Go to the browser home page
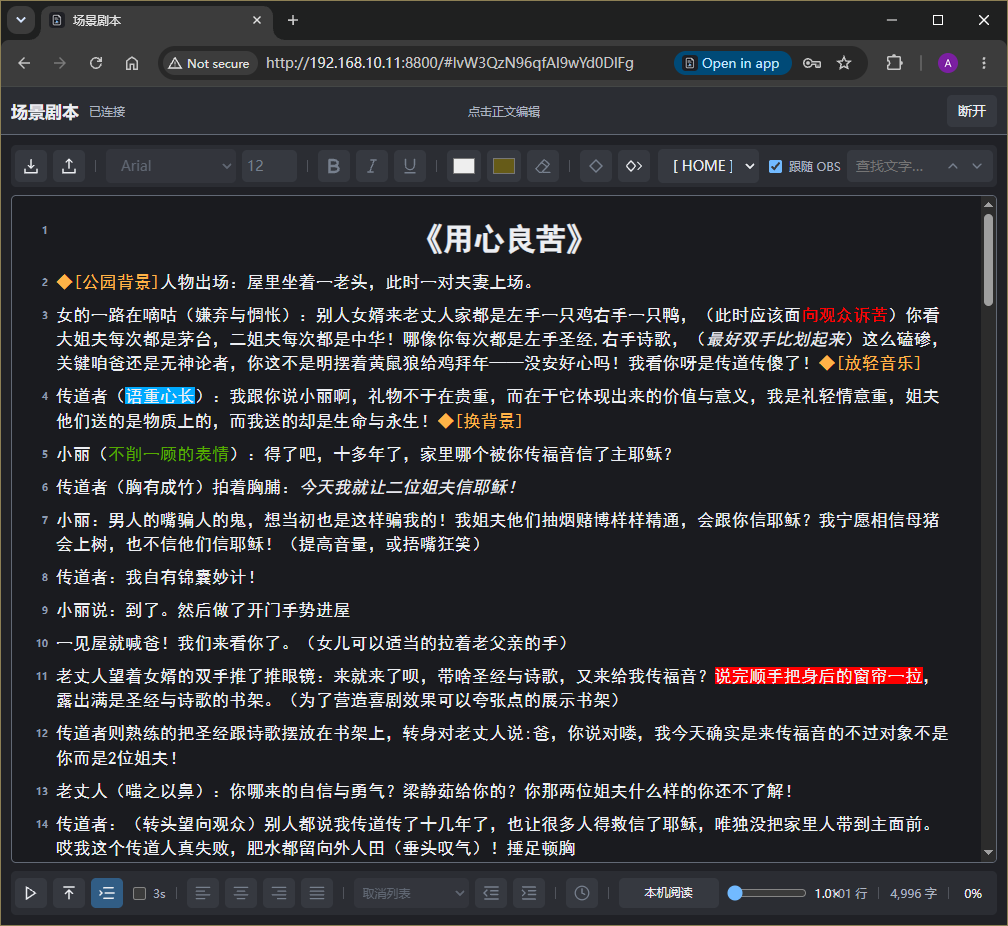Screen dimensions: 1008x926 tap(132, 63)
